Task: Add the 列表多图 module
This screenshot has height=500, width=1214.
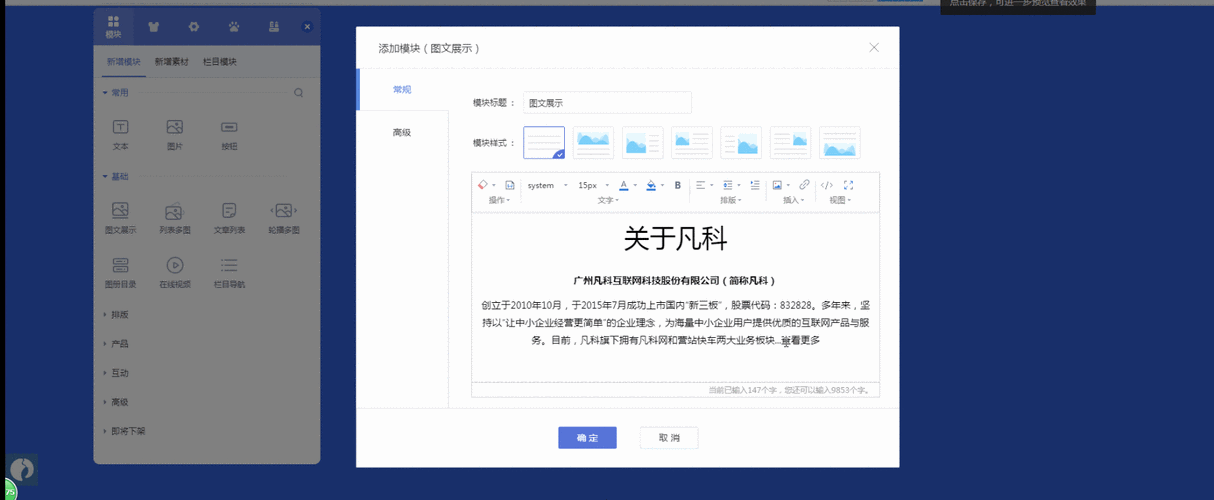Action: (x=175, y=218)
